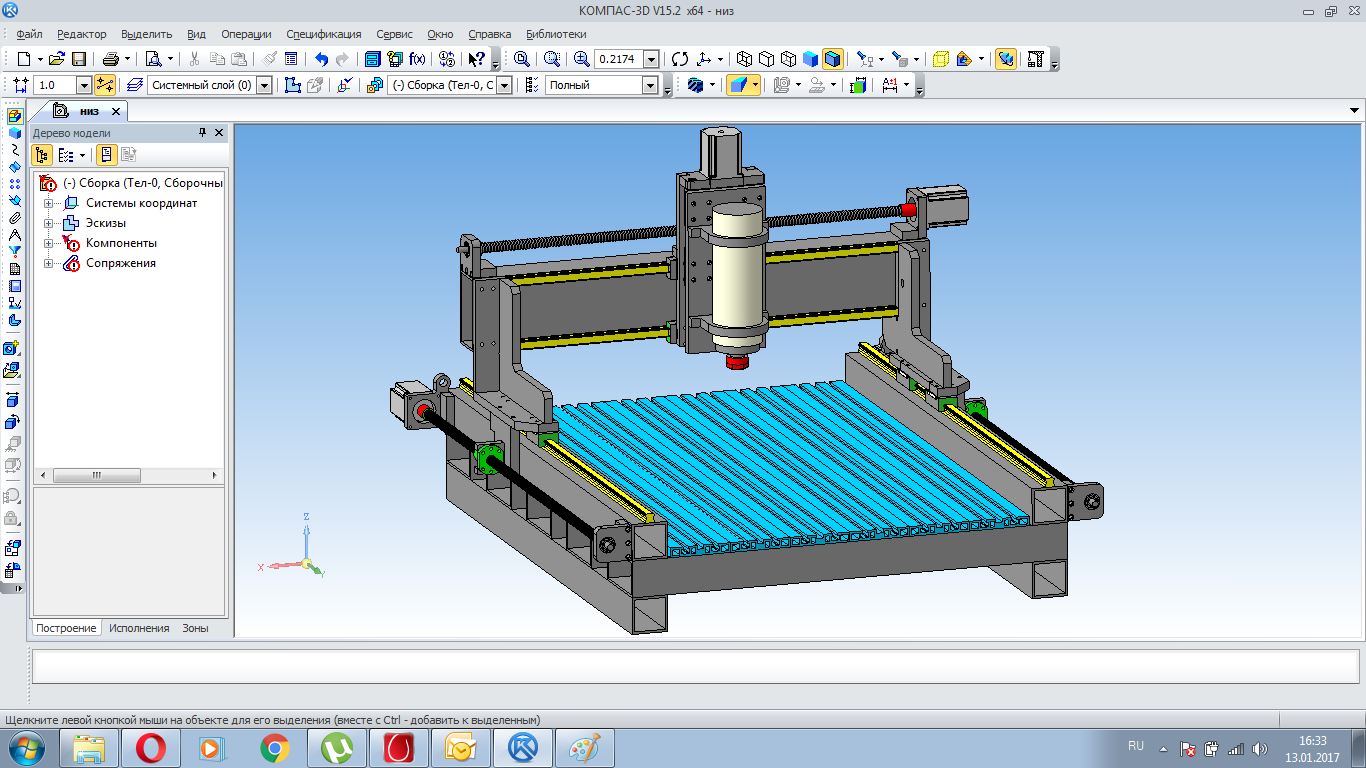The width and height of the screenshot is (1366, 768).
Task: Expand the Сопряжения tree node
Action: coord(48,263)
